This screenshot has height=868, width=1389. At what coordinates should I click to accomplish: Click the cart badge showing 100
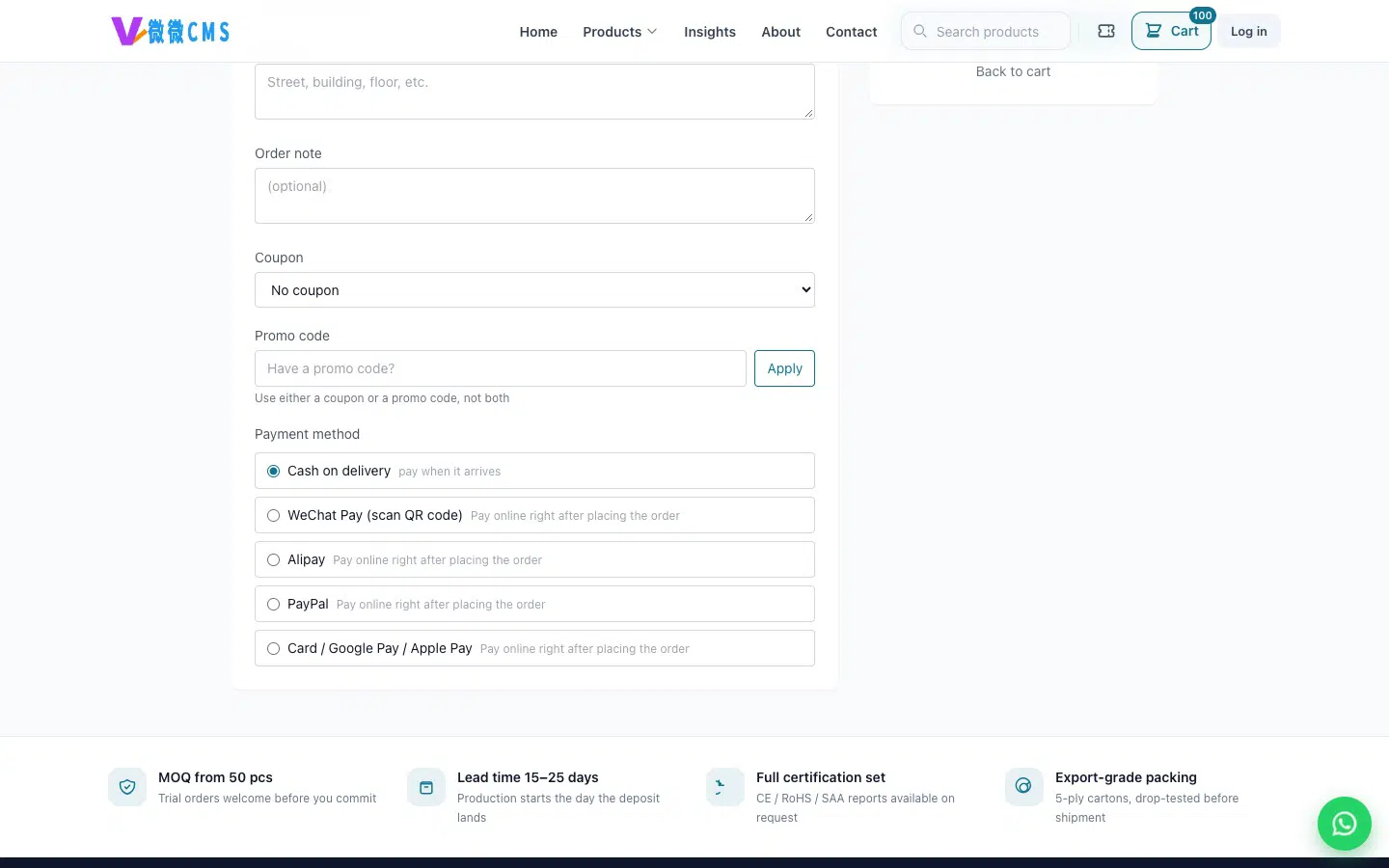point(1202,15)
